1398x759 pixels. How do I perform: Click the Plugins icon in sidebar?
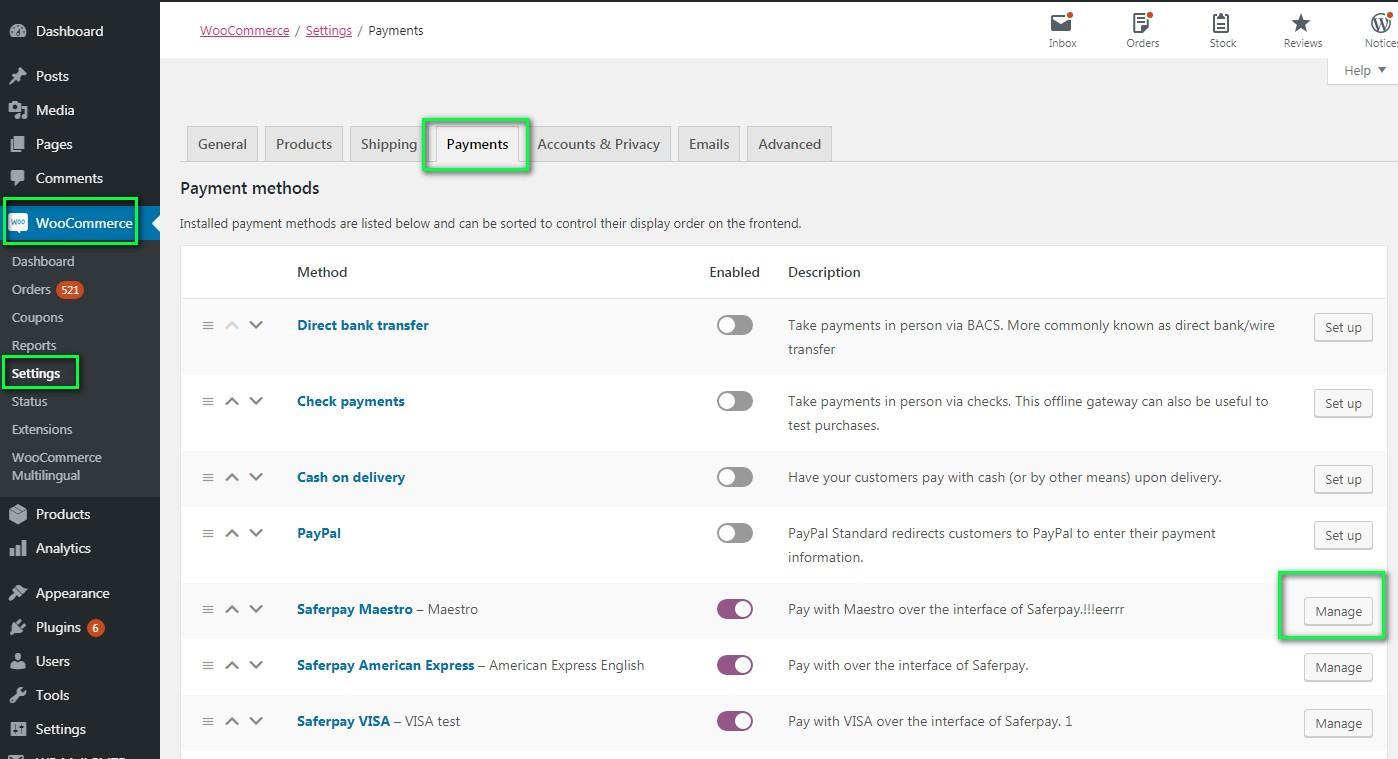click(x=18, y=628)
